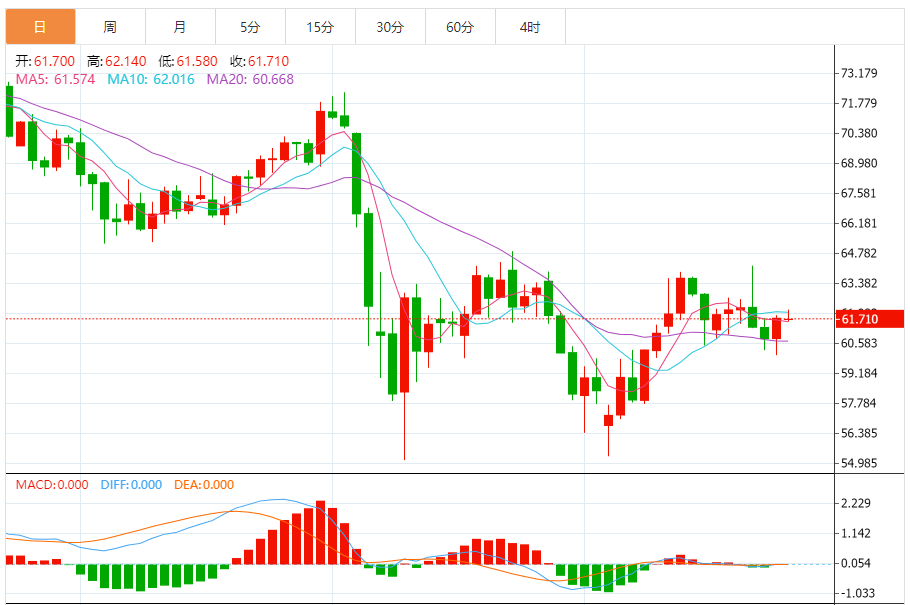Click the 68.980 price axis label

[859, 163]
